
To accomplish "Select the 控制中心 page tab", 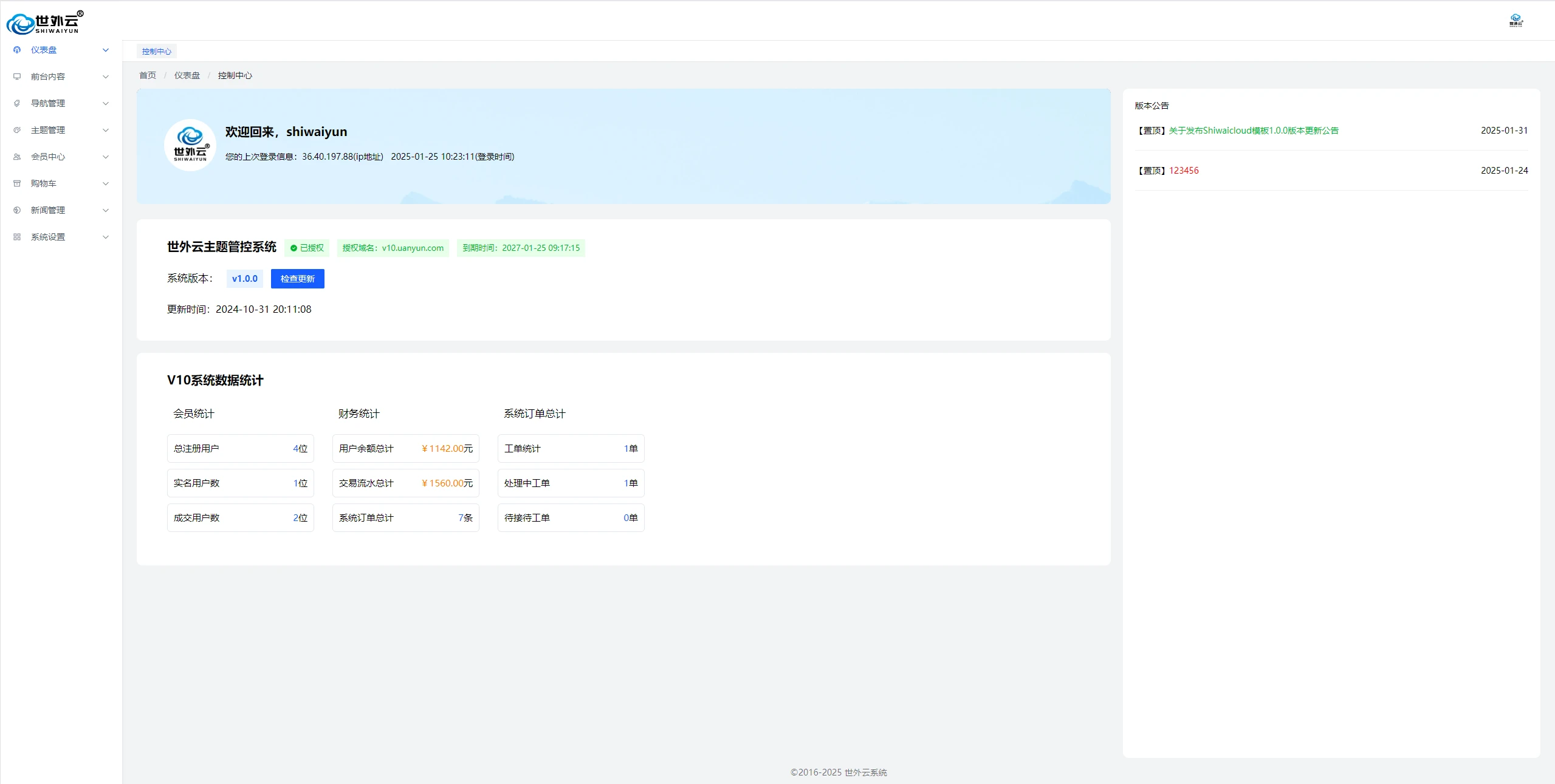I will coord(156,52).
